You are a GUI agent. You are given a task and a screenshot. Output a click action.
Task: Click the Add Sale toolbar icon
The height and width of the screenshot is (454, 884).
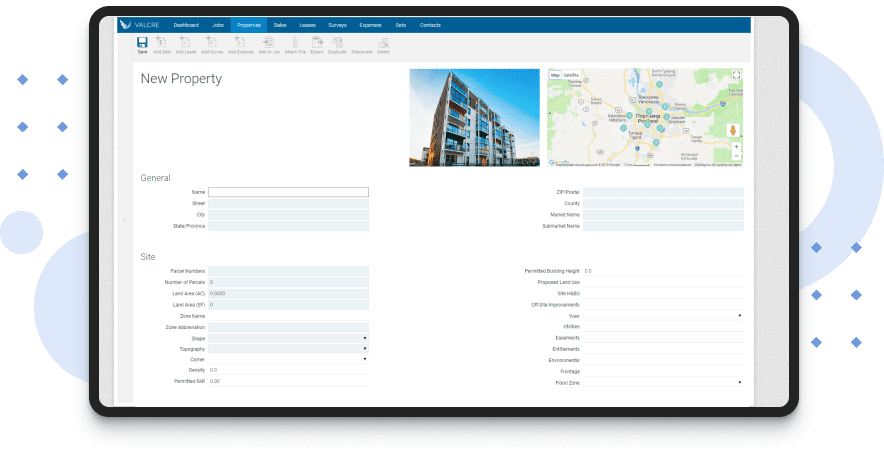[x=161, y=42]
